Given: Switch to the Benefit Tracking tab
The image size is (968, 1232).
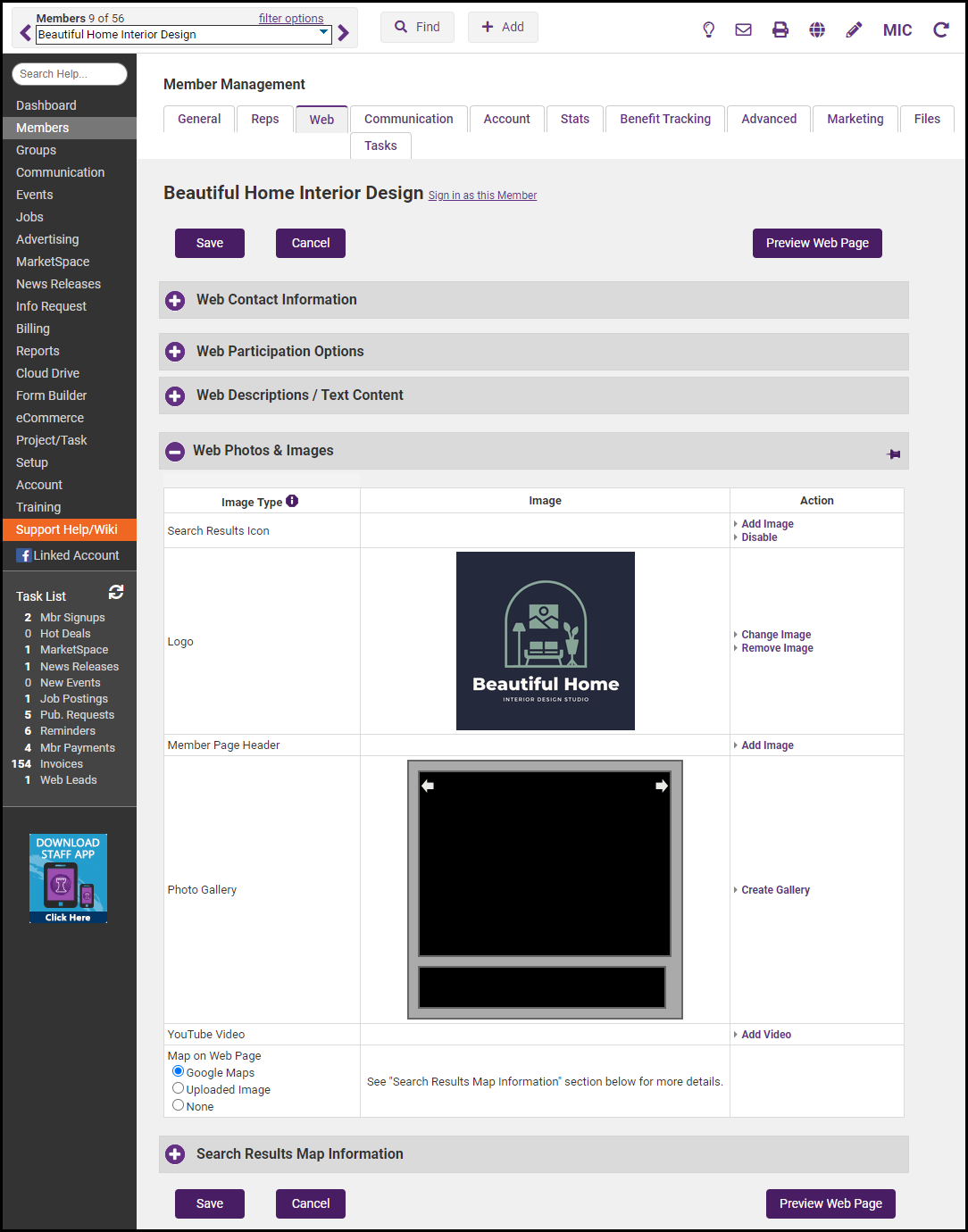Looking at the screenshot, I should 665,119.
